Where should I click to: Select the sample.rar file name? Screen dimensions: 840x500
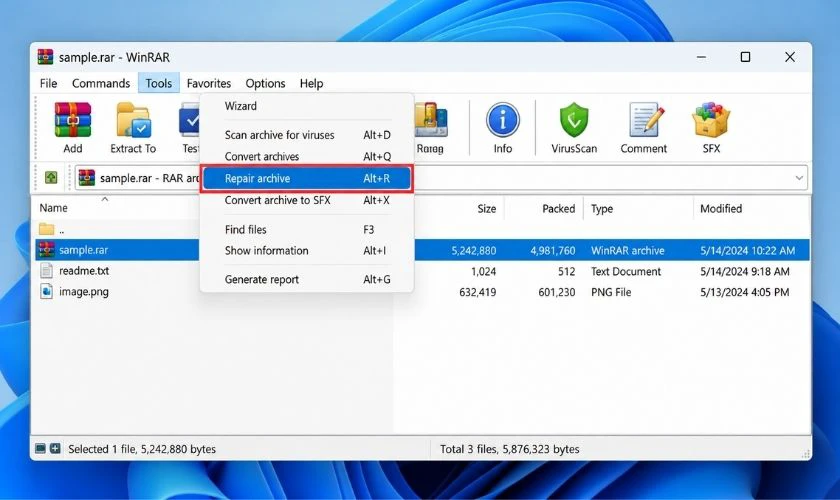84,250
